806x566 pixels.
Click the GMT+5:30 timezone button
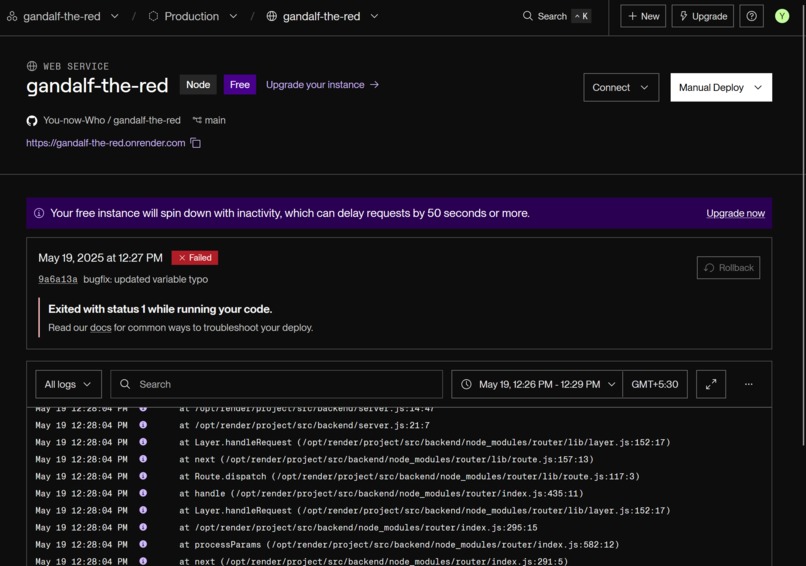[x=654, y=384]
